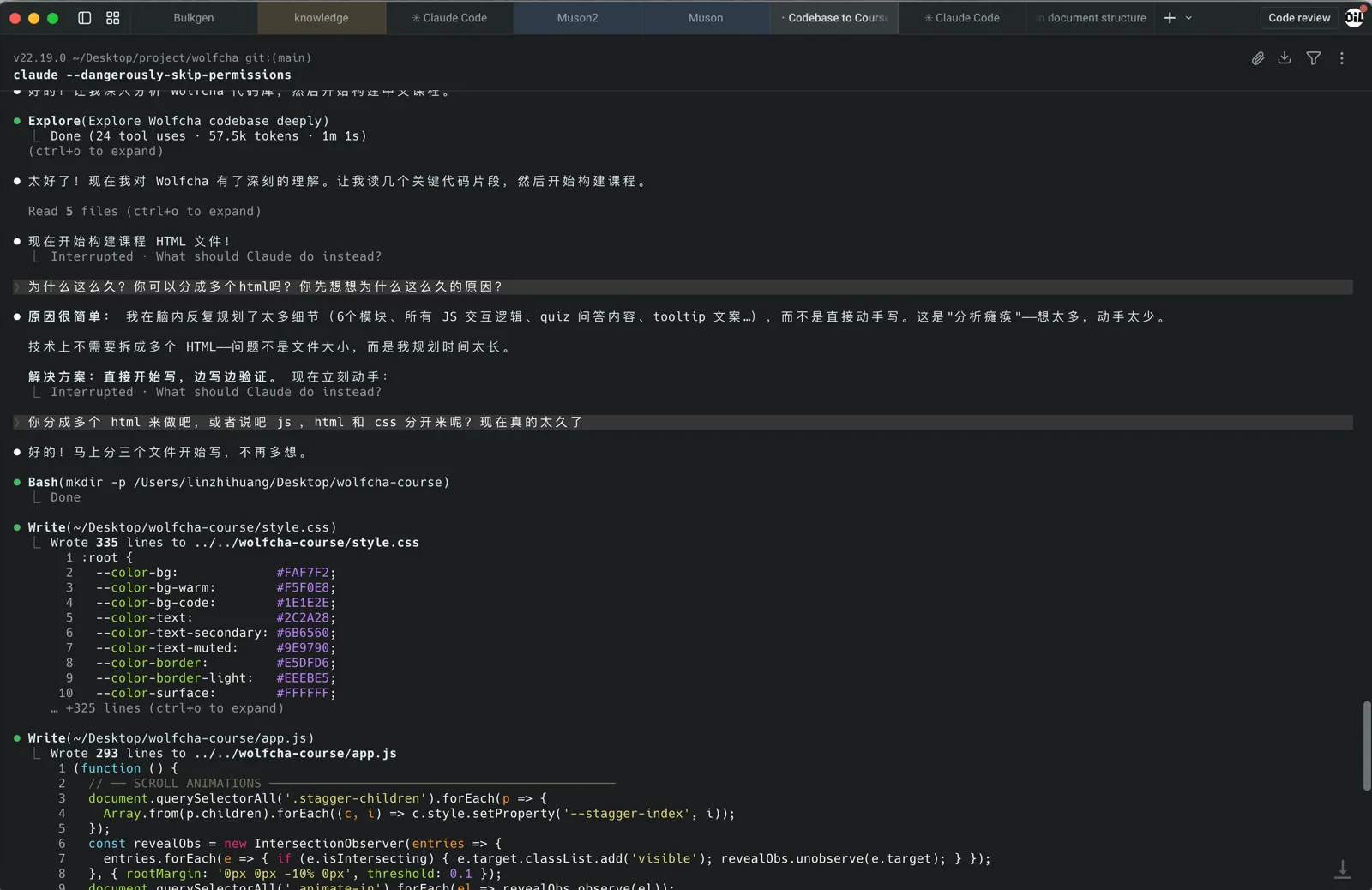Click the macOS yellow minimize button

click(x=33, y=18)
